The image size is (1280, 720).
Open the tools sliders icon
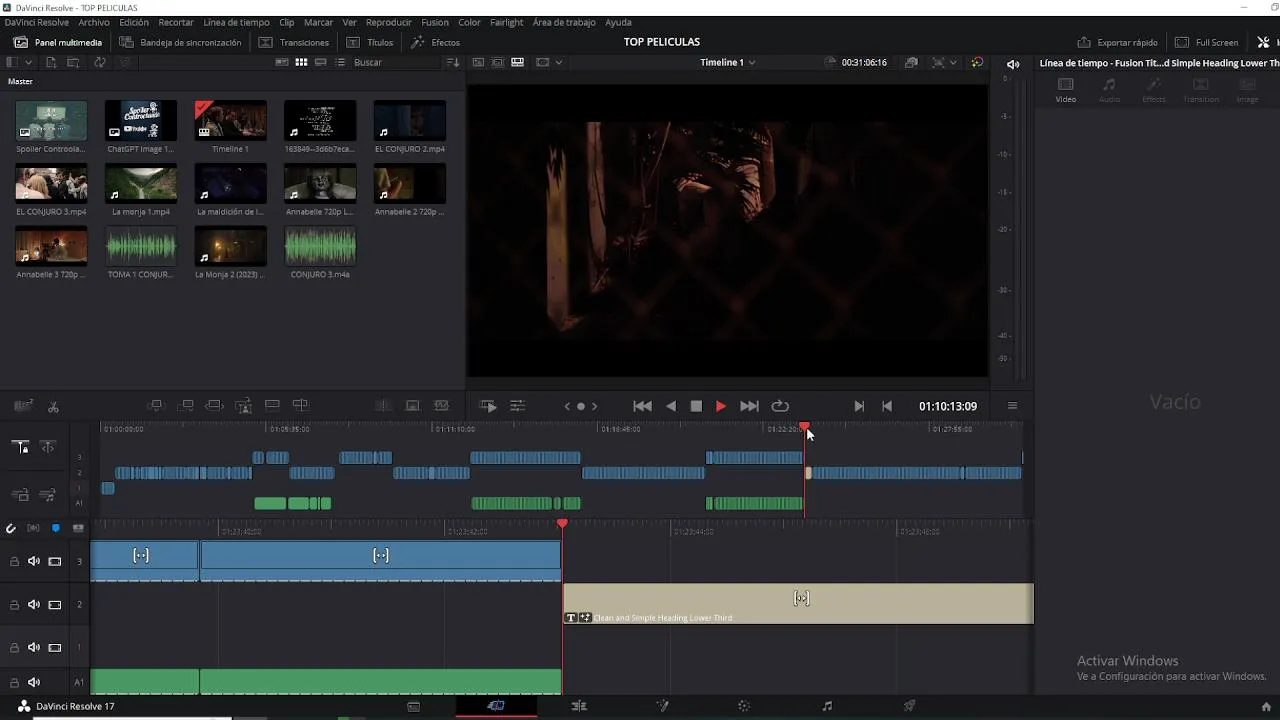click(x=517, y=406)
